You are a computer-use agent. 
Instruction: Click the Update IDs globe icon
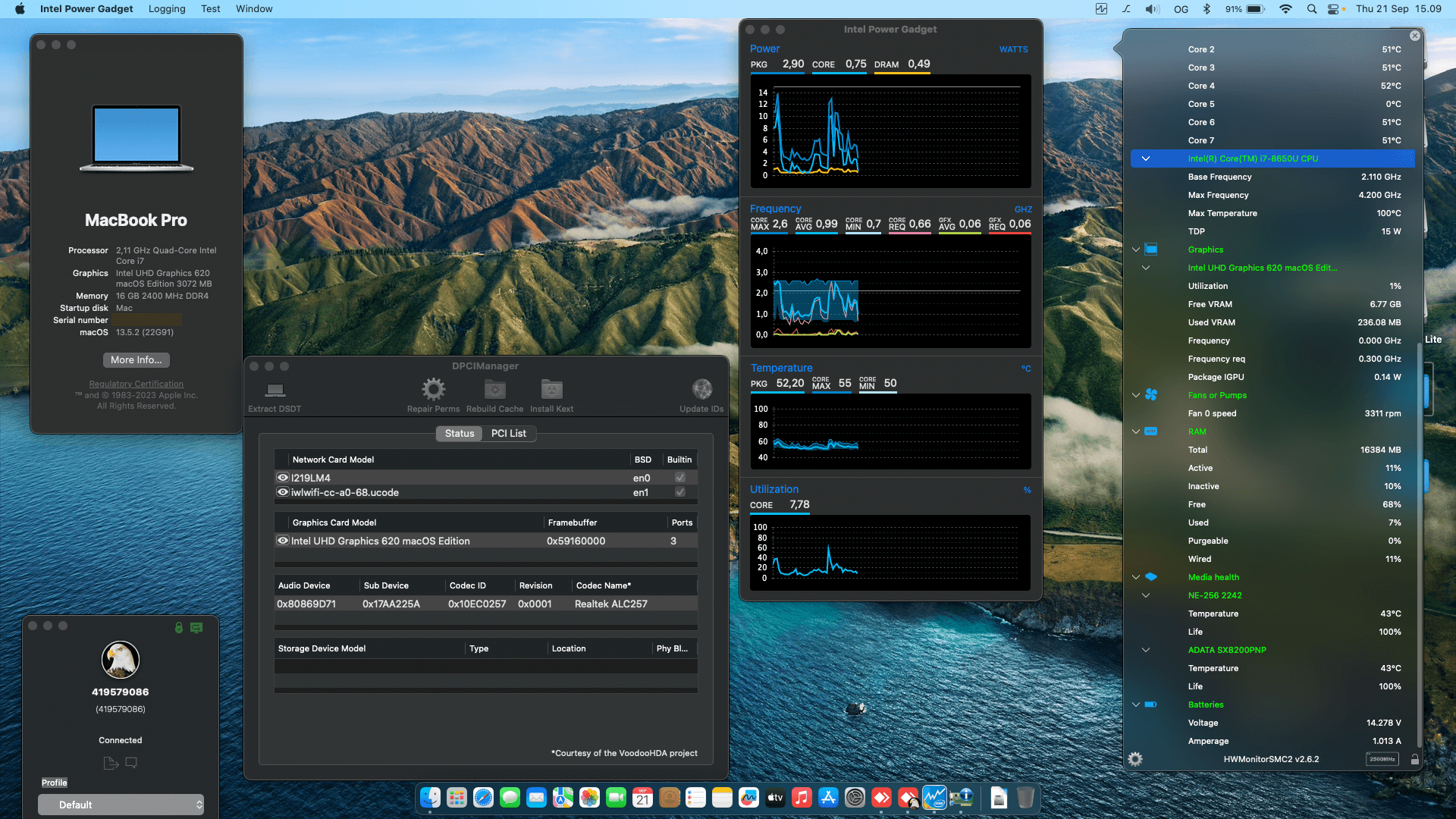701,390
